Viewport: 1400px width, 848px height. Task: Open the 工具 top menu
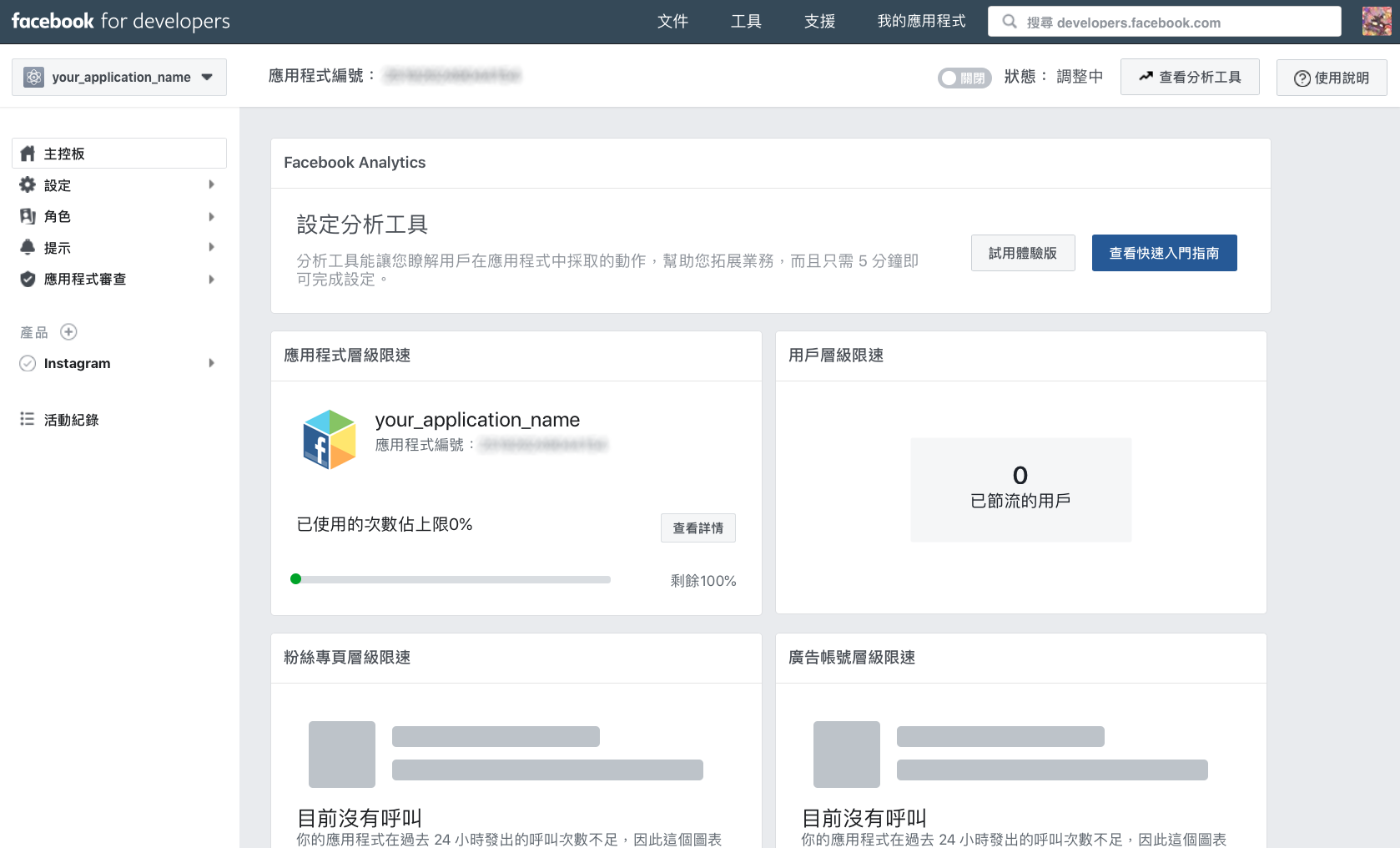(746, 22)
